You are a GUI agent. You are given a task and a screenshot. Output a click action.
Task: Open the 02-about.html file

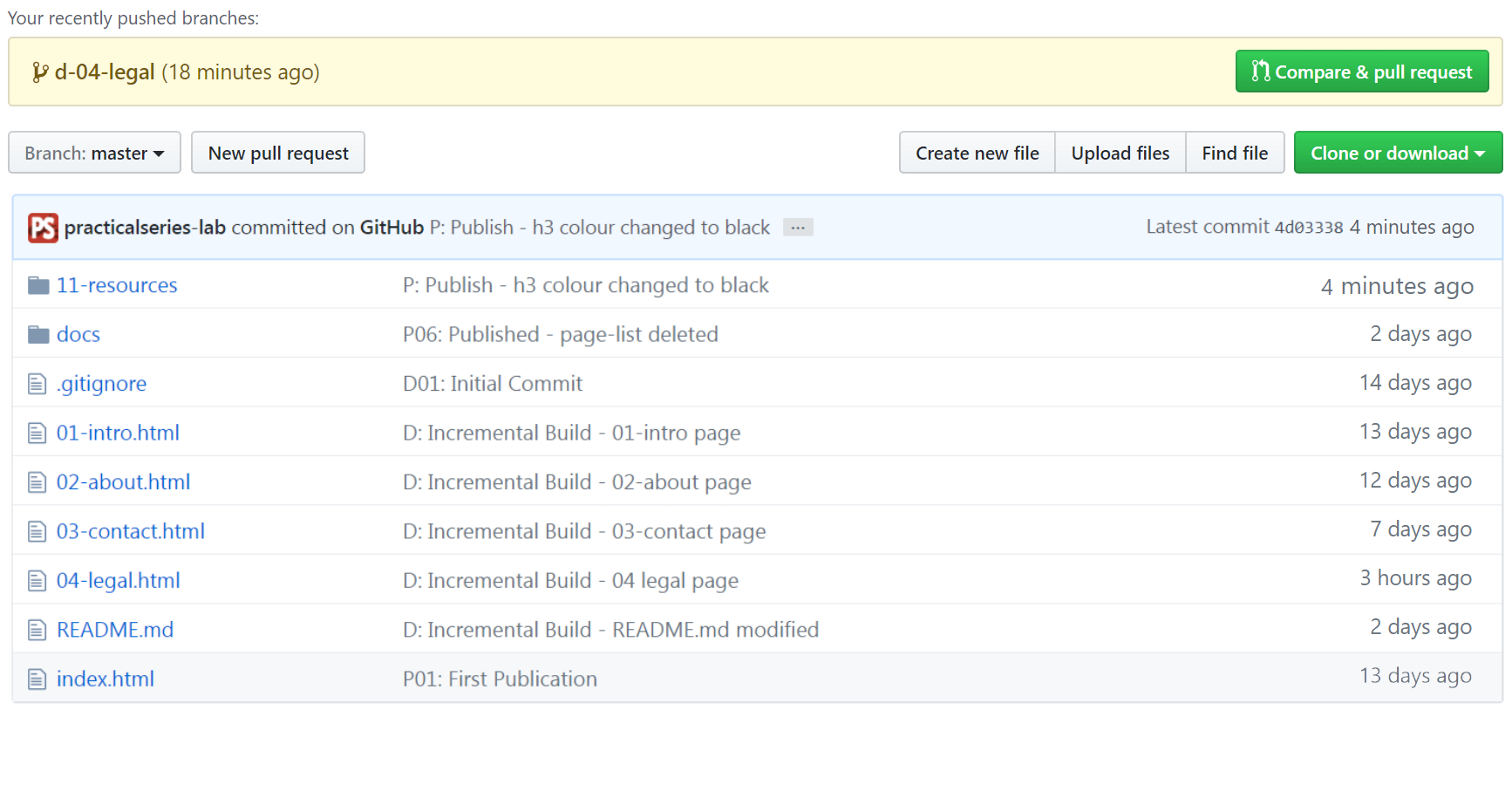[x=123, y=482]
